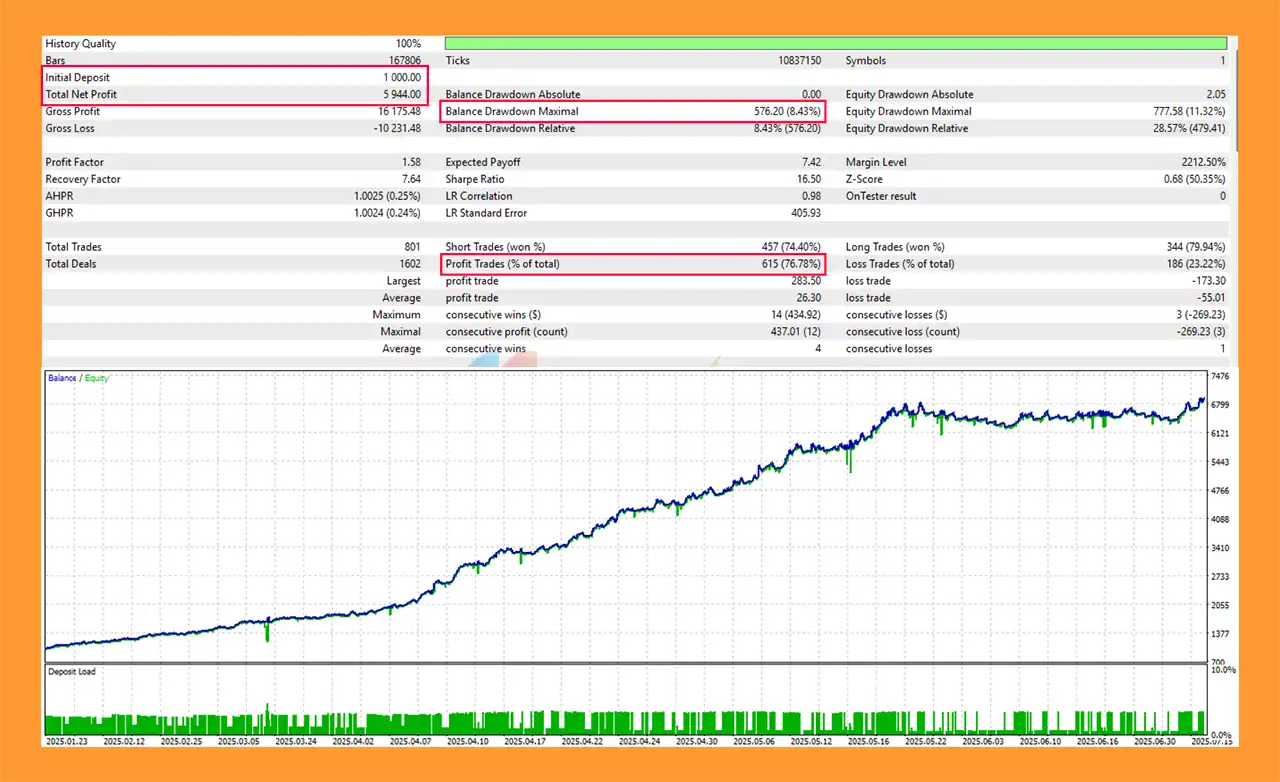Click the Deposit Load chart label
The image size is (1280, 782).
coord(72,672)
